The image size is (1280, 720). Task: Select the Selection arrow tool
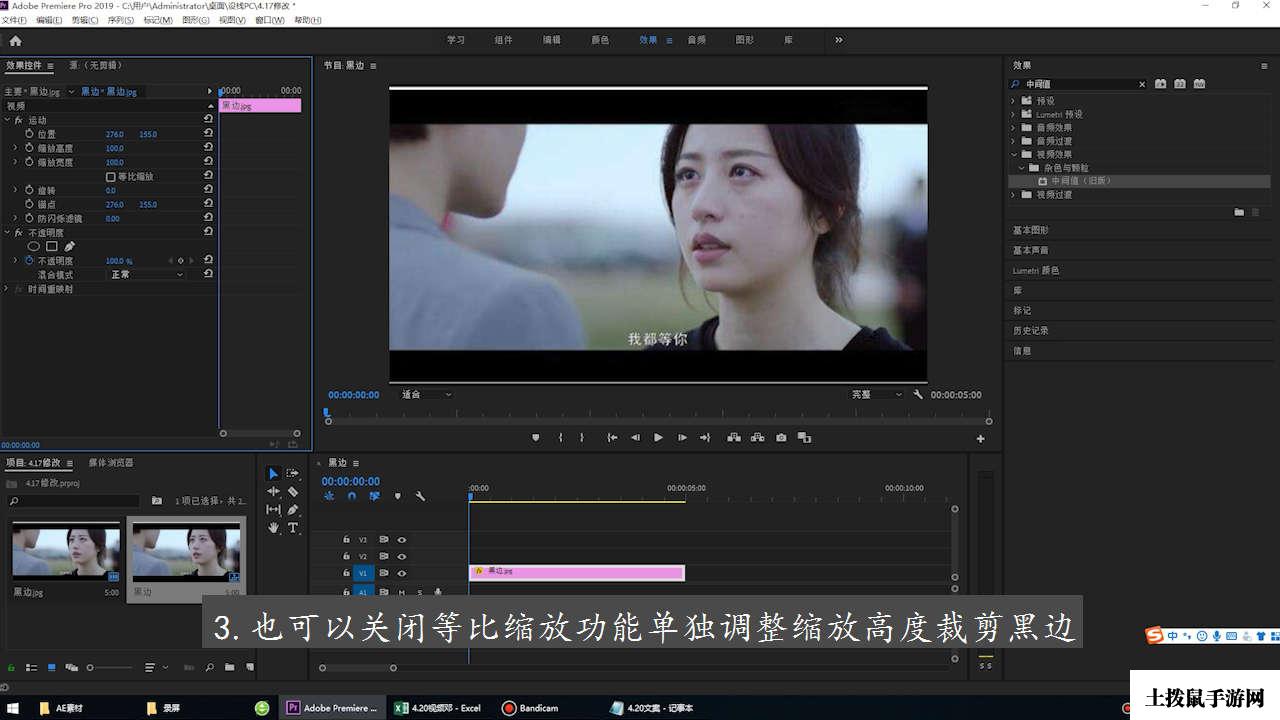point(274,473)
